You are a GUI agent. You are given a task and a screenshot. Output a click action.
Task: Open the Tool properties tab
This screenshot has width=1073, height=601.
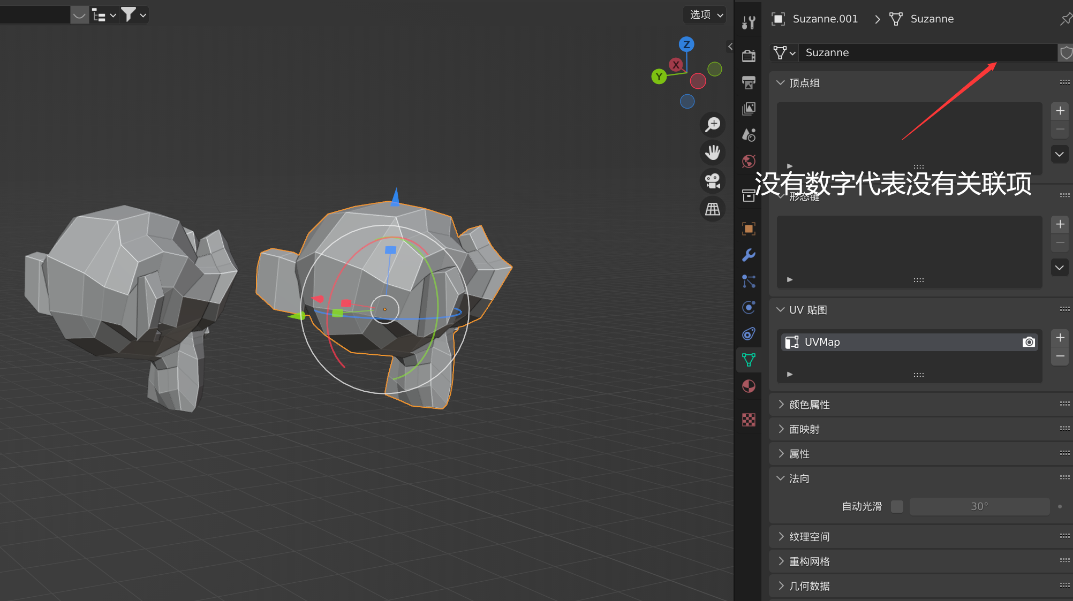point(749,23)
